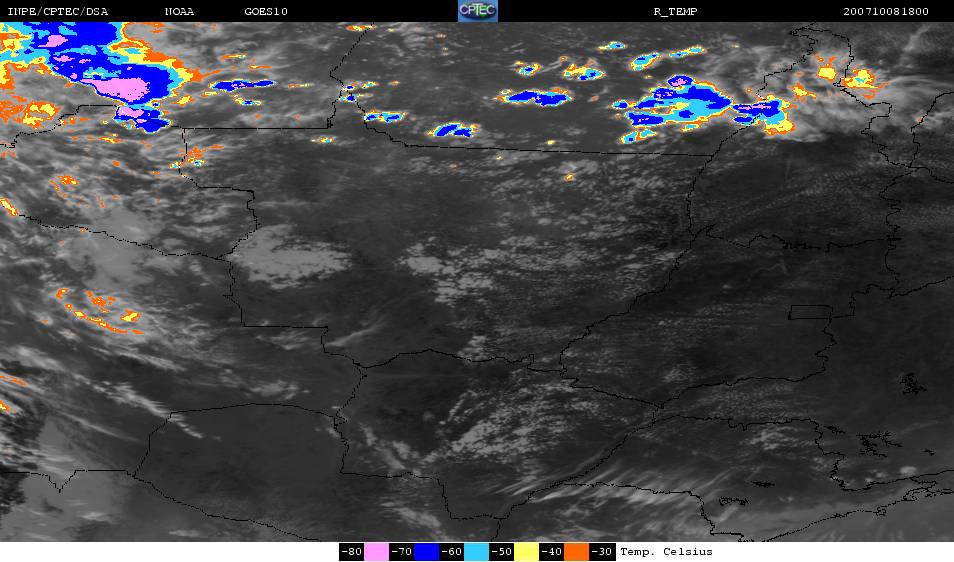
Task: Click the -40 legend value
Action: (x=551, y=552)
